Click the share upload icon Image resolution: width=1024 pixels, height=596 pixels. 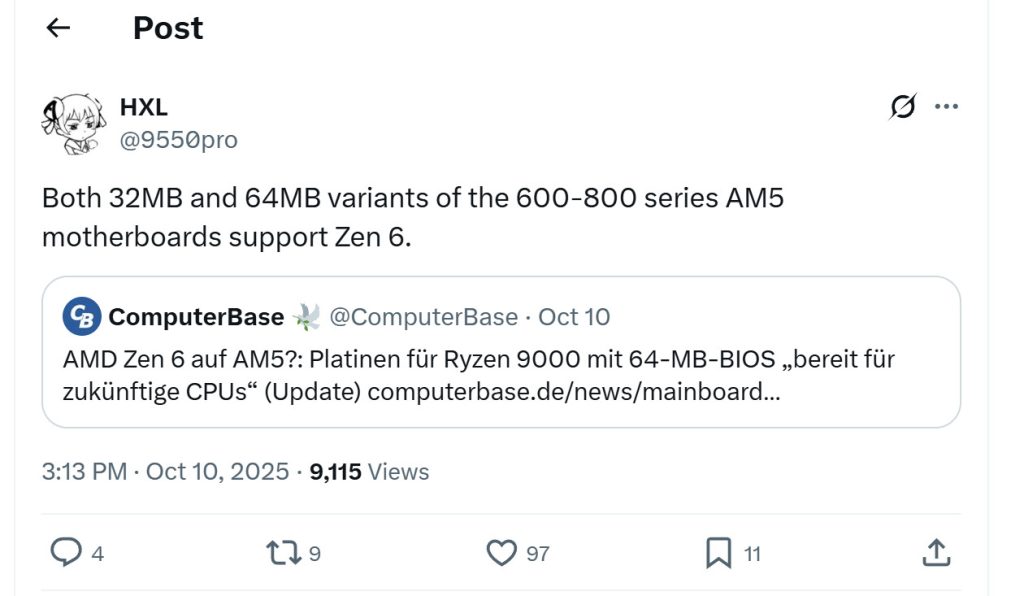coord(934,552)
